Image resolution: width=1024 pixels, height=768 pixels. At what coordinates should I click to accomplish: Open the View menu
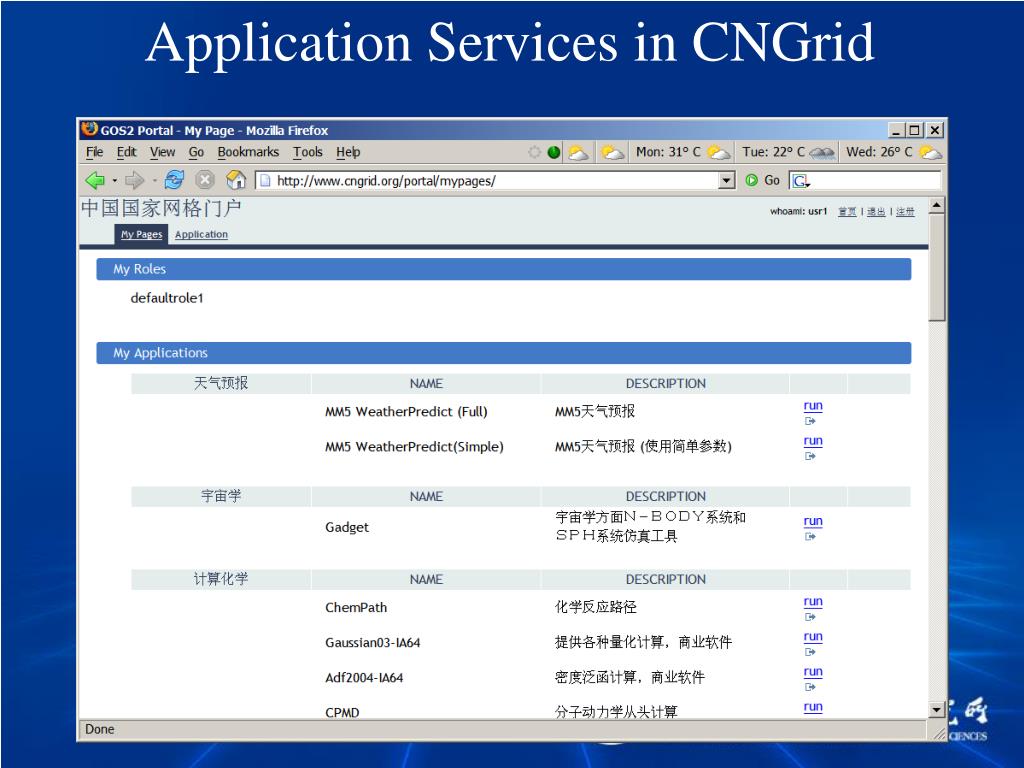(162, 152)
